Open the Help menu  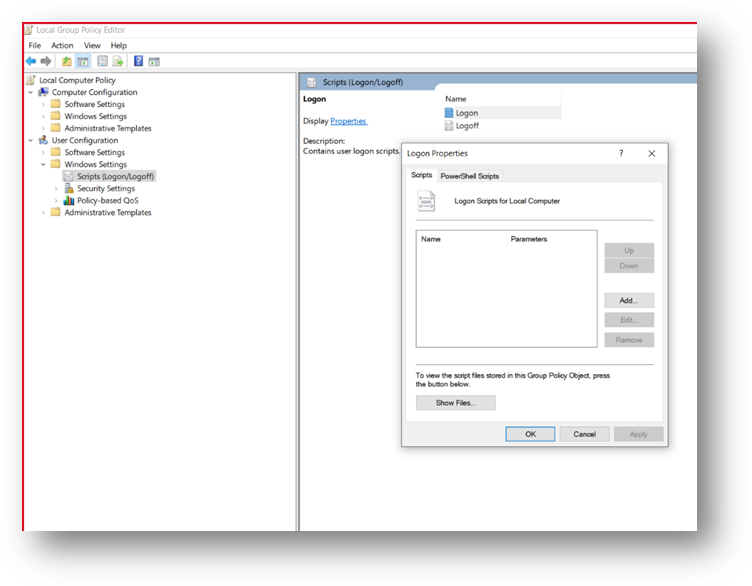click(118, 46)
